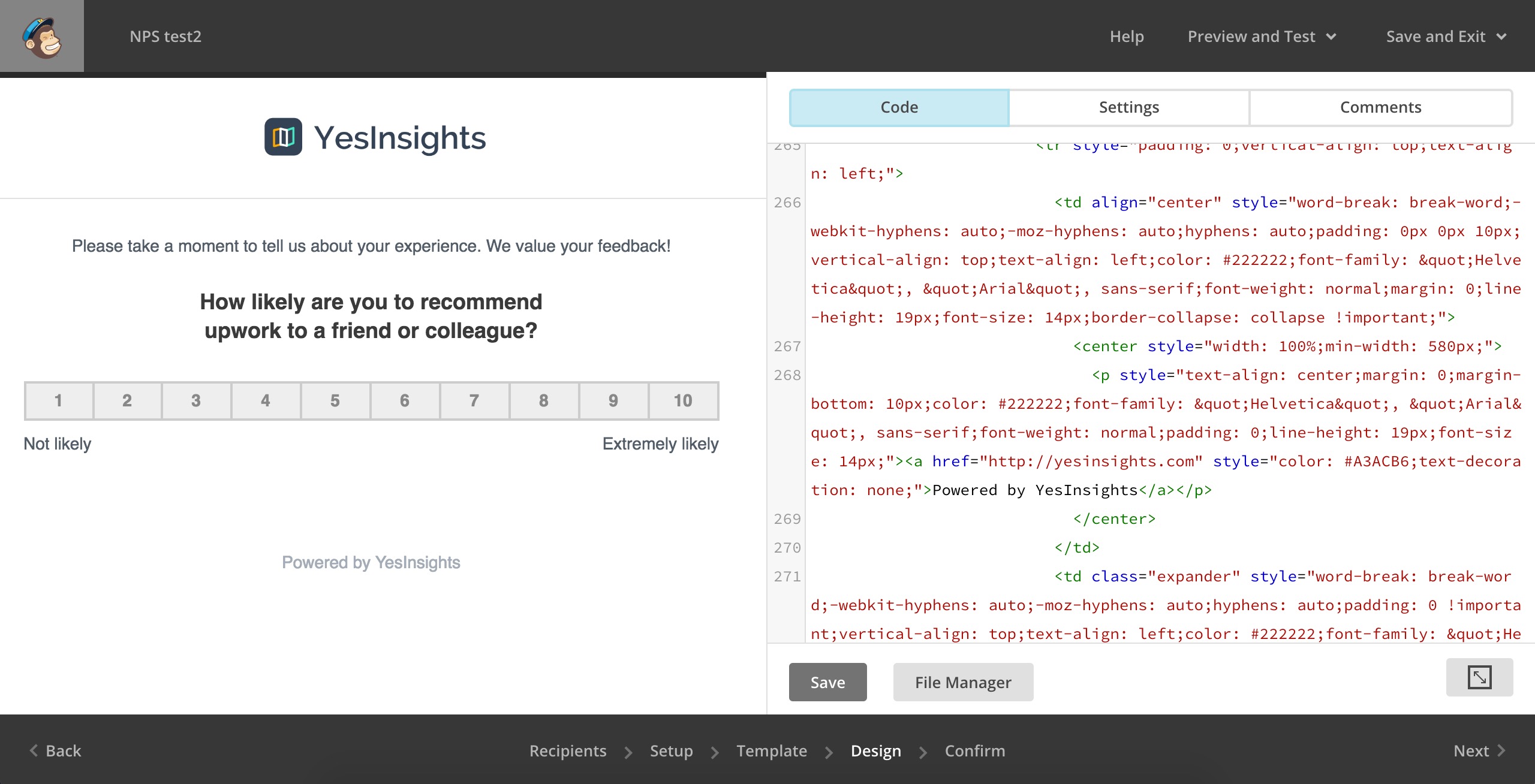Screen dimensions: 1535x784
Task: Jump to the Setup step
Action: (672, 750)
